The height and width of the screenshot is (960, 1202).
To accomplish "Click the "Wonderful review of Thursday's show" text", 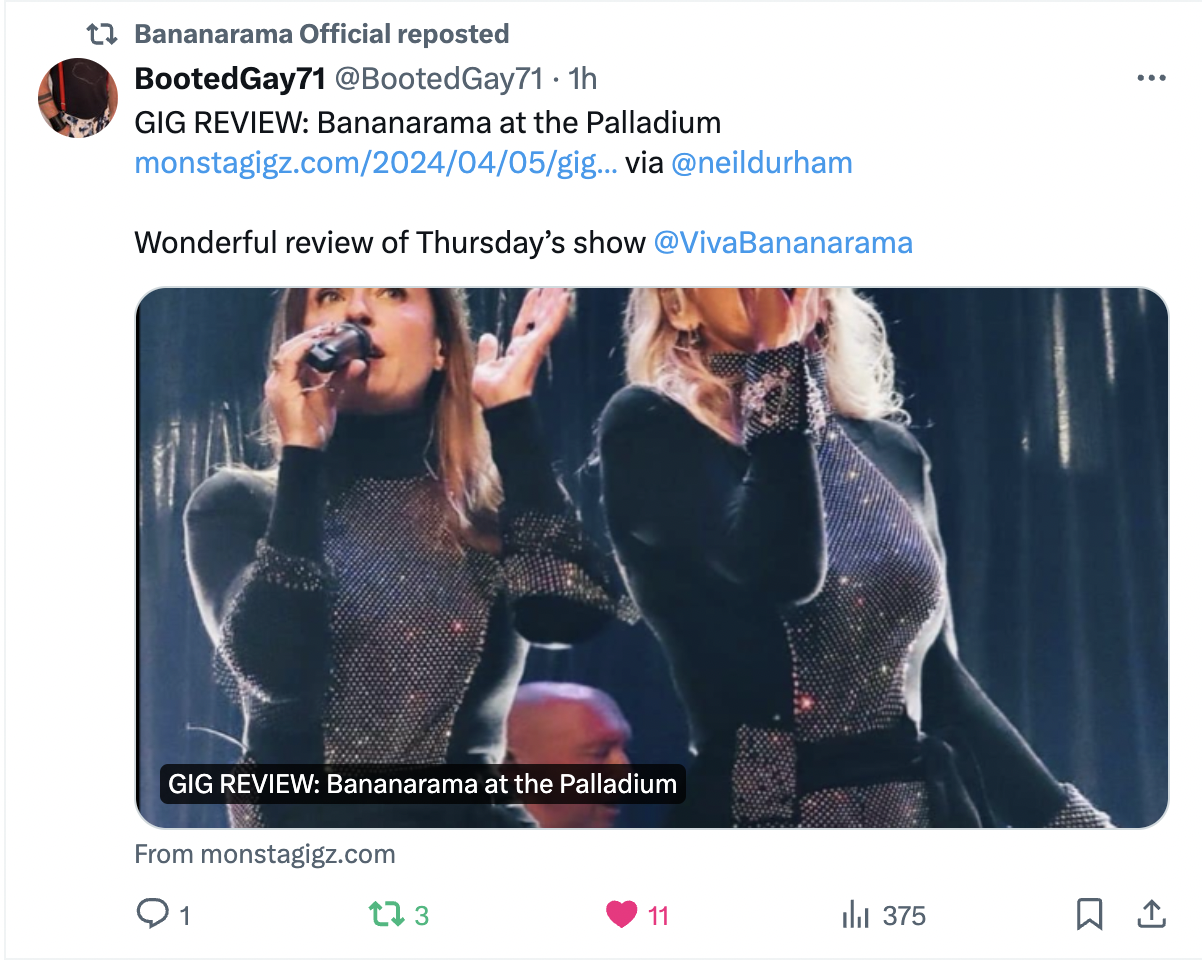I will coord(390,243).
